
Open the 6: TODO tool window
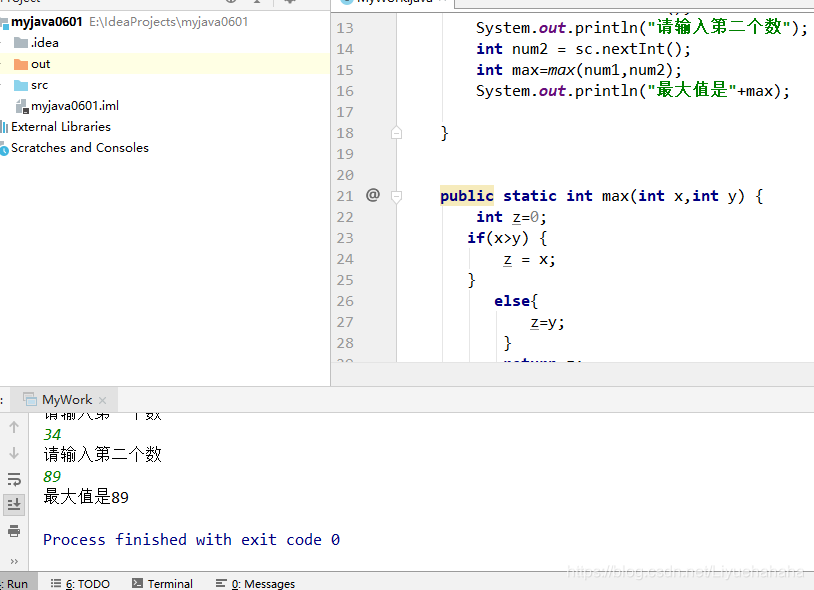(80, 584)
